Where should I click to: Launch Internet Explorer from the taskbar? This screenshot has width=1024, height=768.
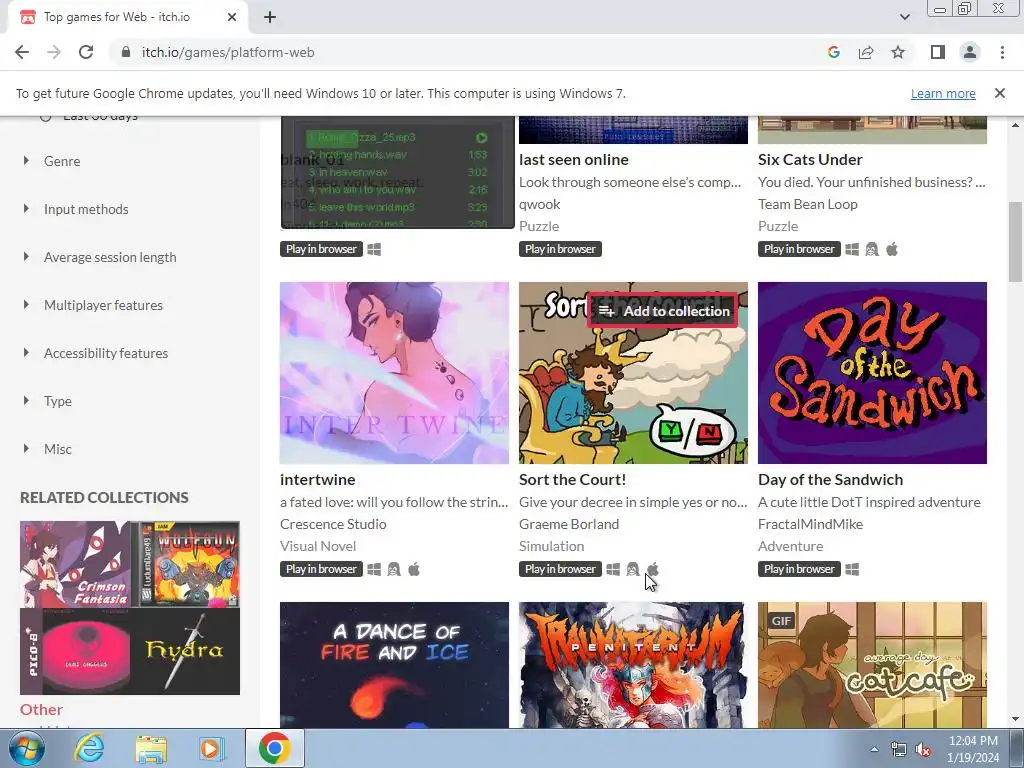click(x=89, y=748)
